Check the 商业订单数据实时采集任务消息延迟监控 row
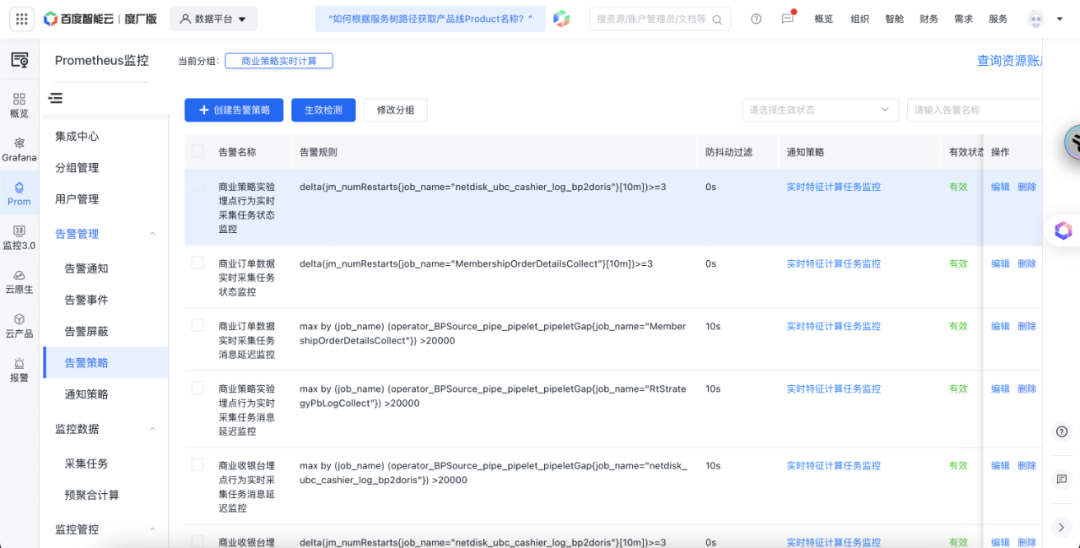 point(198,325)
